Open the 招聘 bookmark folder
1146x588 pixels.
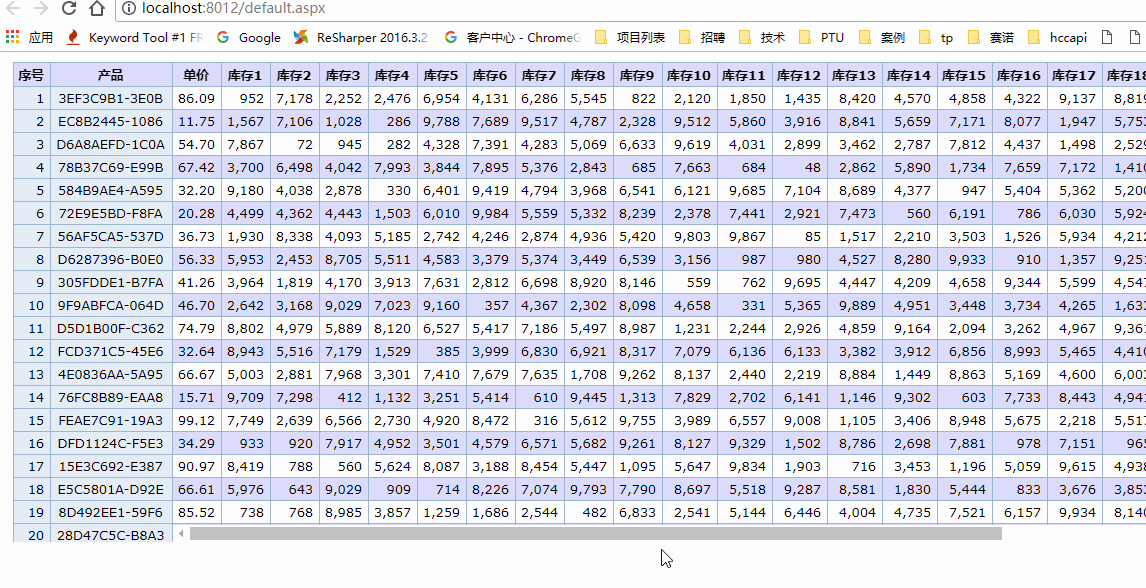[702, 37]
